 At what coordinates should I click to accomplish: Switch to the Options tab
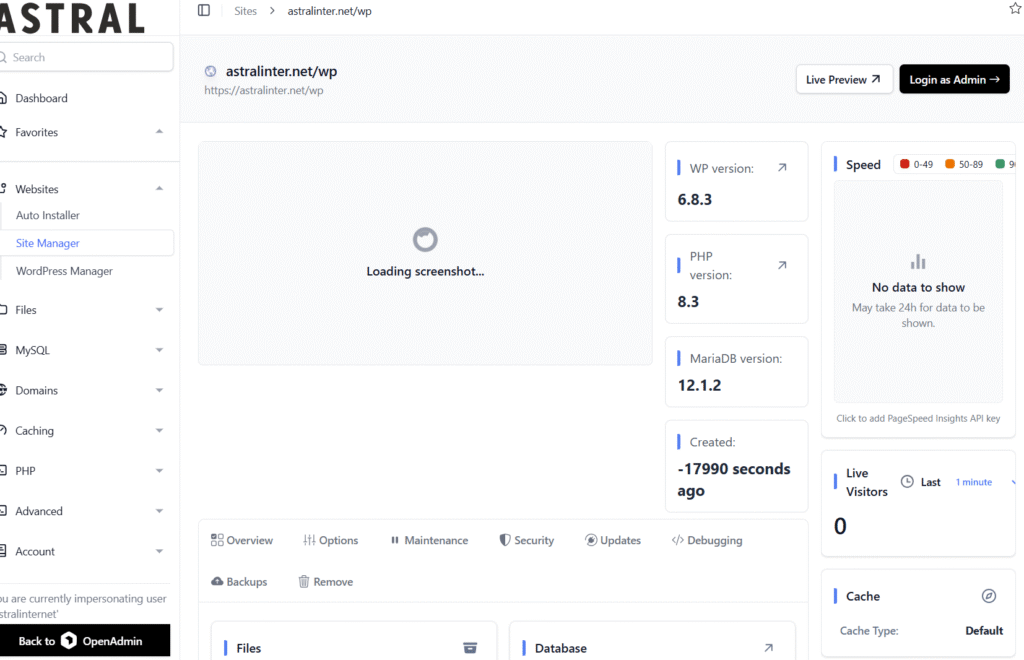[x=330, y=540]
